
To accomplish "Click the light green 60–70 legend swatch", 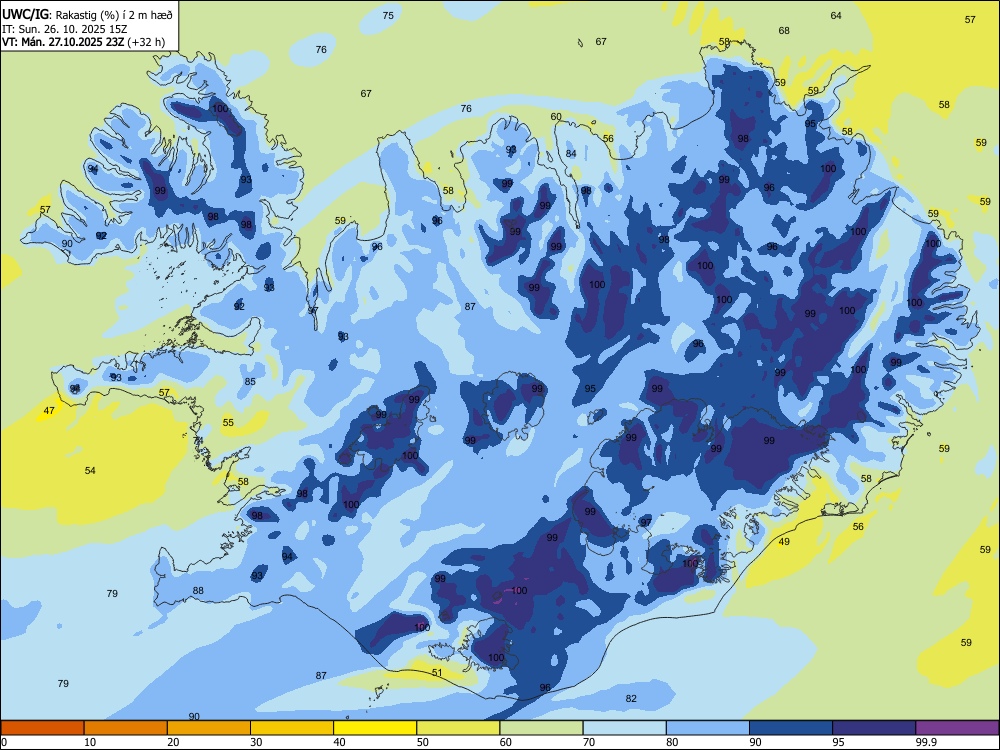I will tap(541, 728).
